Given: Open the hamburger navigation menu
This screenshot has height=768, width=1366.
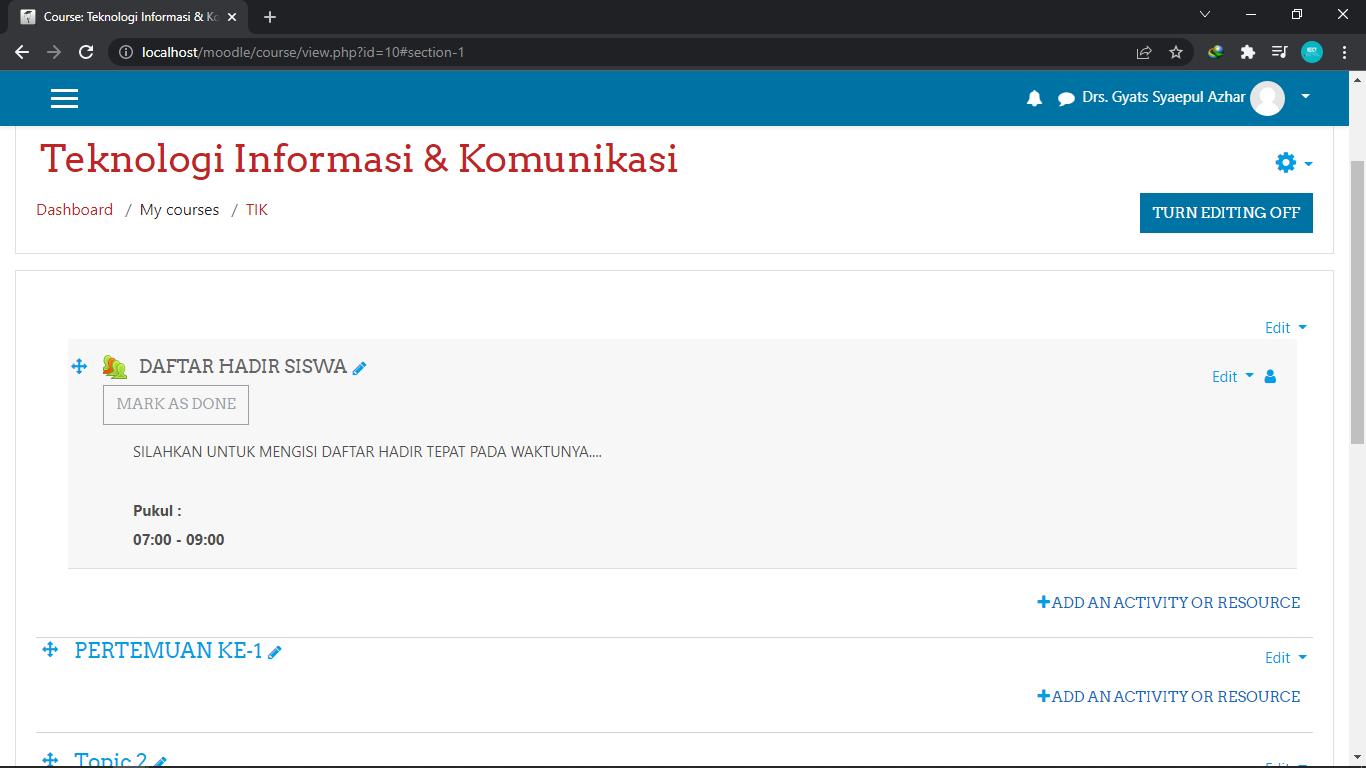Looking at the screenshot, I should point(64,98).
